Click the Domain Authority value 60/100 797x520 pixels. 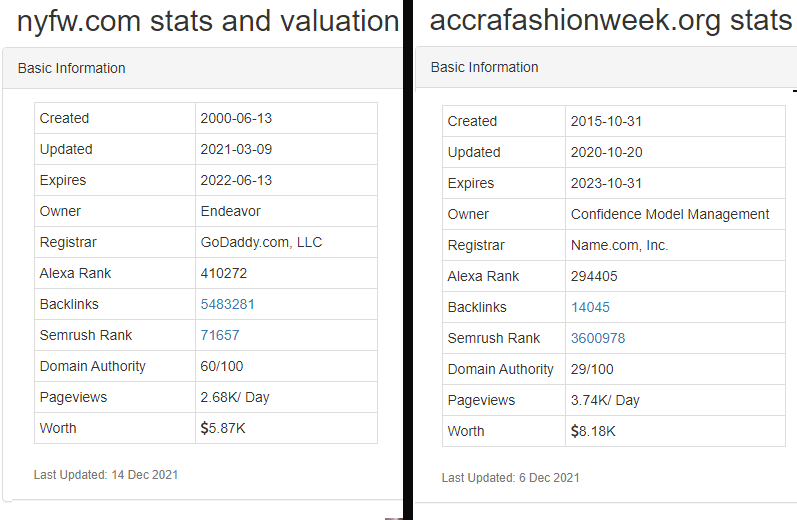[x=223, y=366]
